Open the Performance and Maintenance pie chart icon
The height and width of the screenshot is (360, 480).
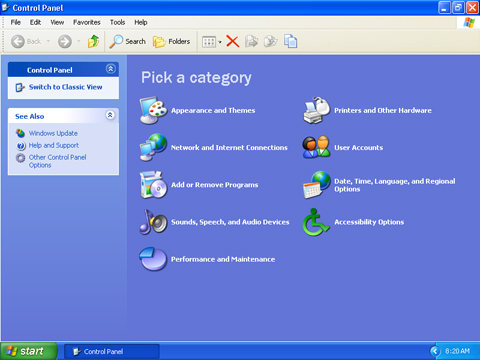(x=153, y=259)
